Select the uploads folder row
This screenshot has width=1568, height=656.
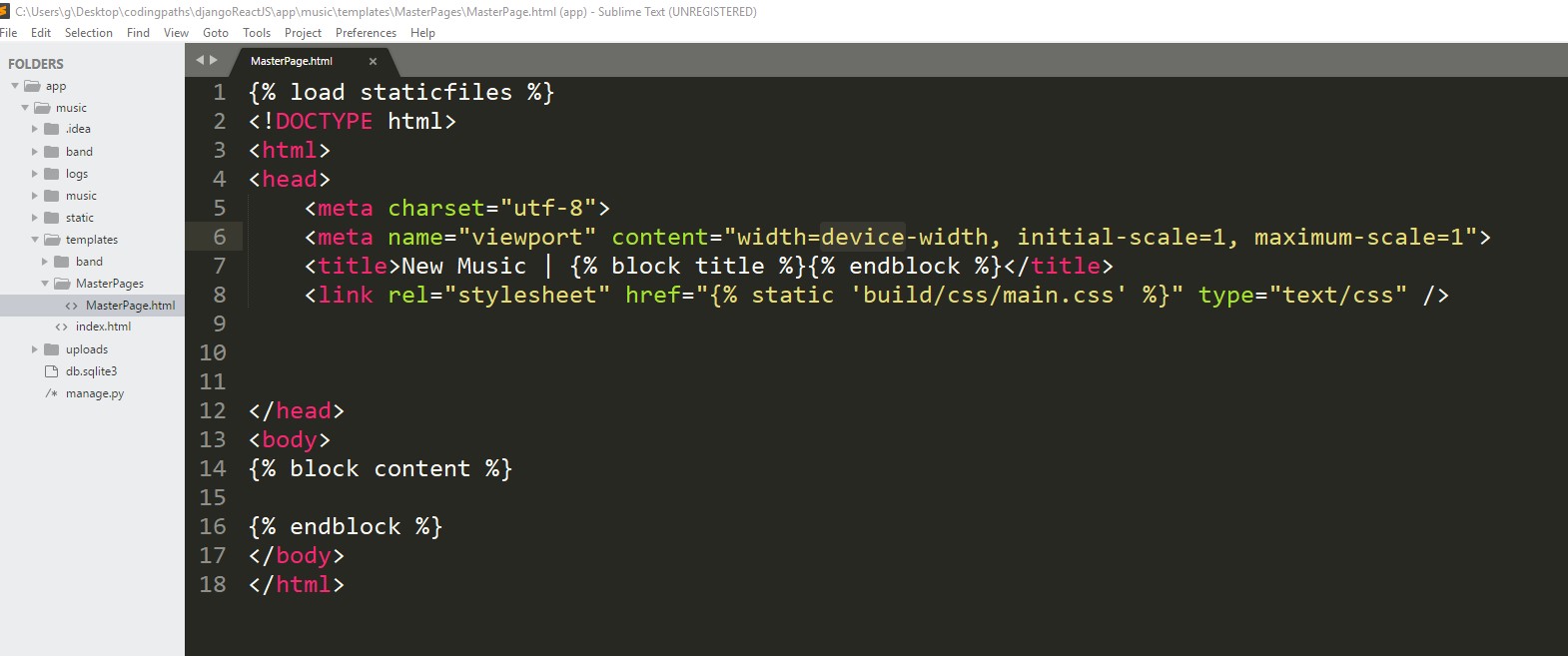click(x=92, y=349)
